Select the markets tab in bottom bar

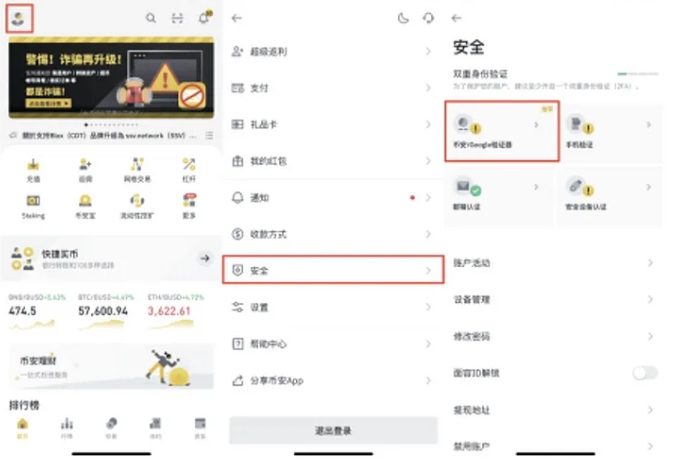point(67,428)
